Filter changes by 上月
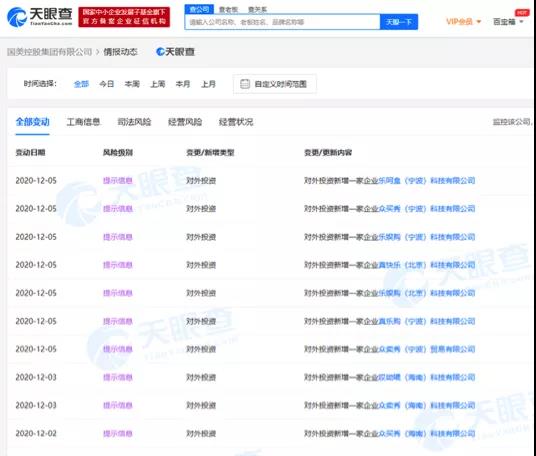536x456 pixels. (x=209, y=84)
